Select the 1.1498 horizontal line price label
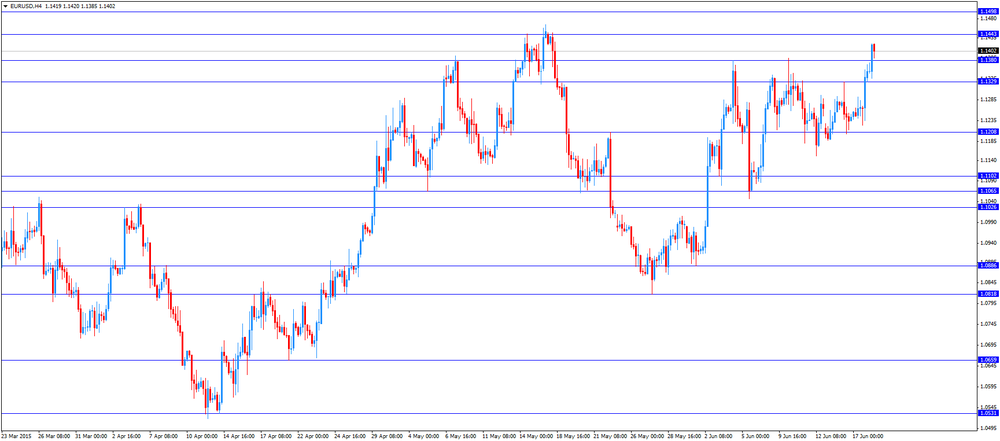The height and width of the screenshot is (441, 1000). [x=987, y=12]
